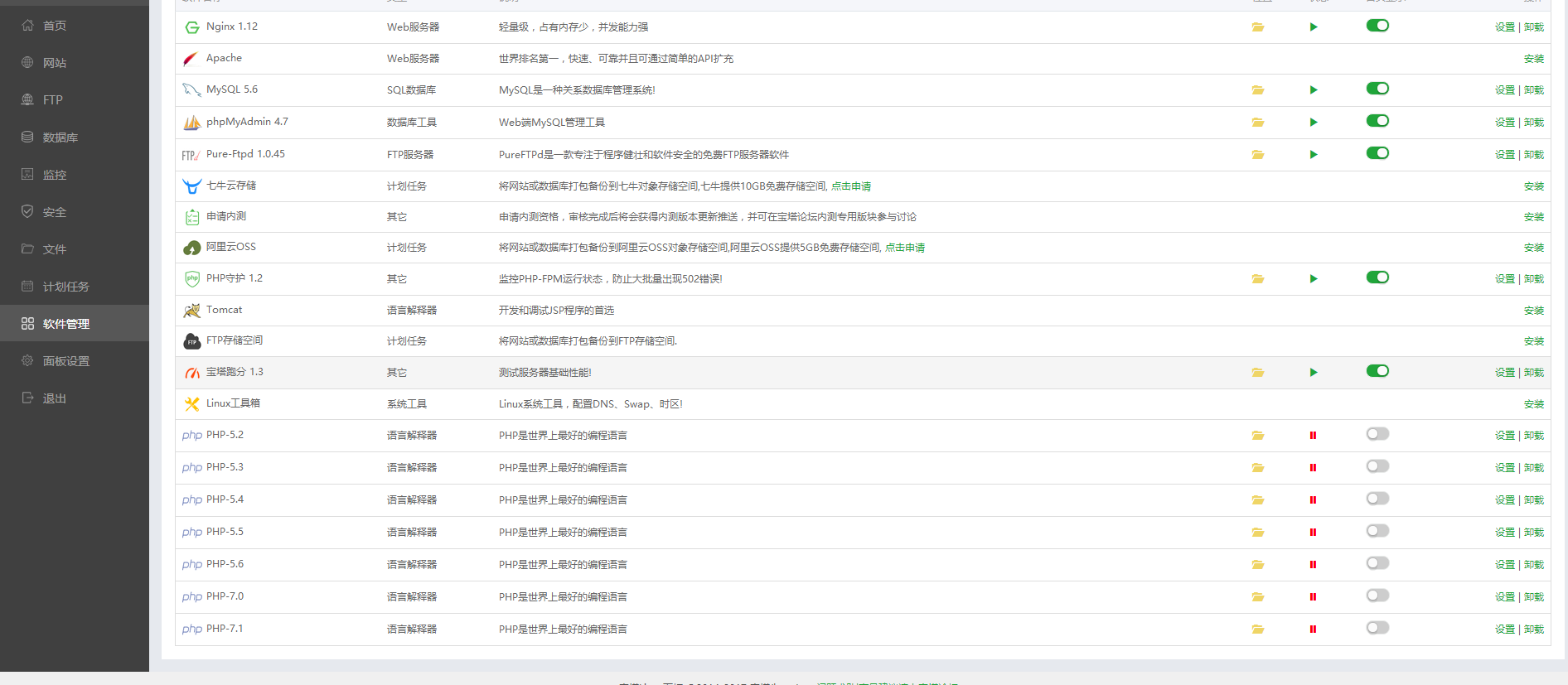Click the Nginx green running-status arrow
This screenshot has height=685, width=1568.
[1314, 27]
